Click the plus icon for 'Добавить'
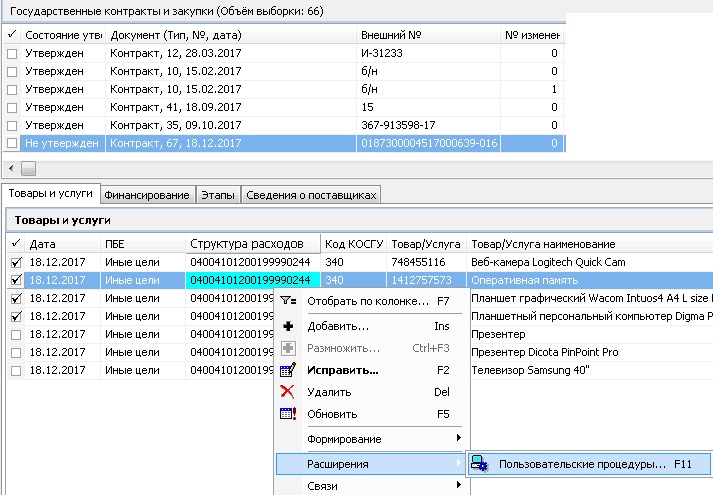The image size is (713, 495). [x=288, y=326]
